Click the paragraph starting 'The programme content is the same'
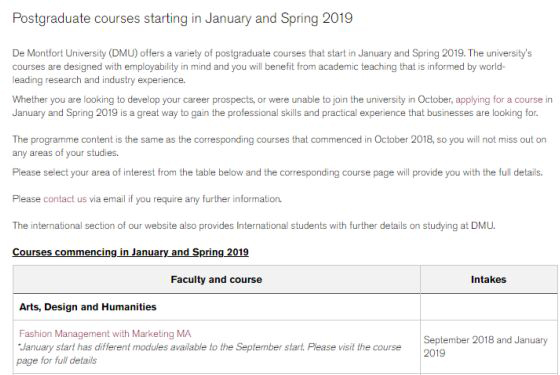 click(x=279, y=146)
